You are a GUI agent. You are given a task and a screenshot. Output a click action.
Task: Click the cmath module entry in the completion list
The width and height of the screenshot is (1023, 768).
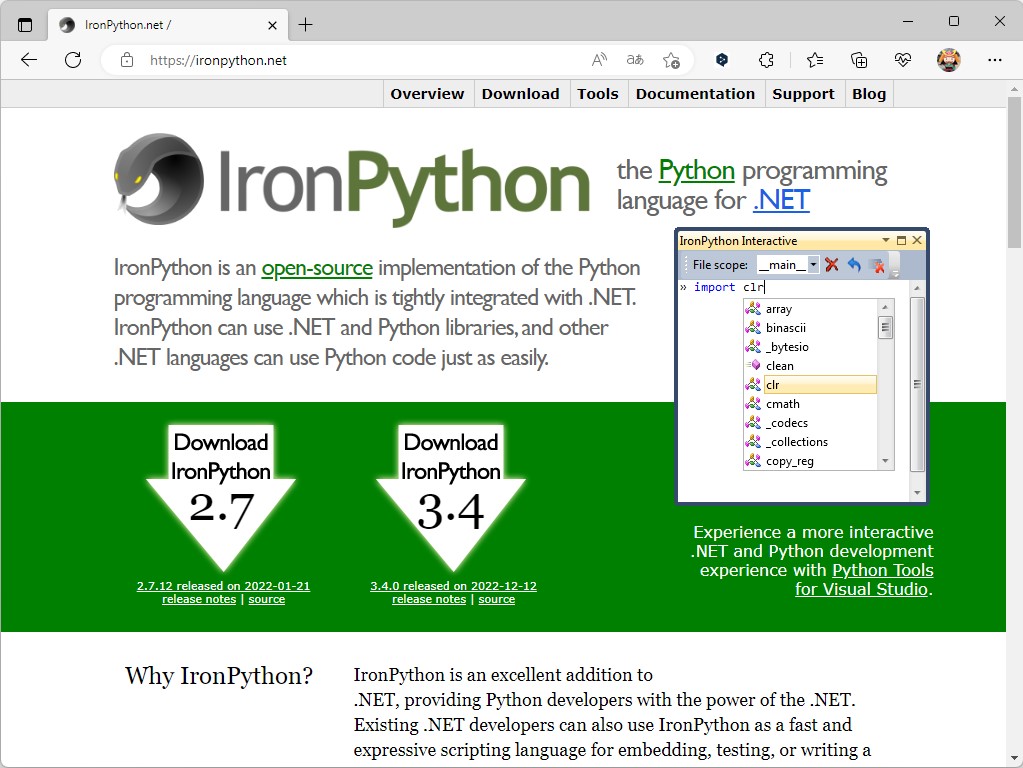click(x=783, y=403)
